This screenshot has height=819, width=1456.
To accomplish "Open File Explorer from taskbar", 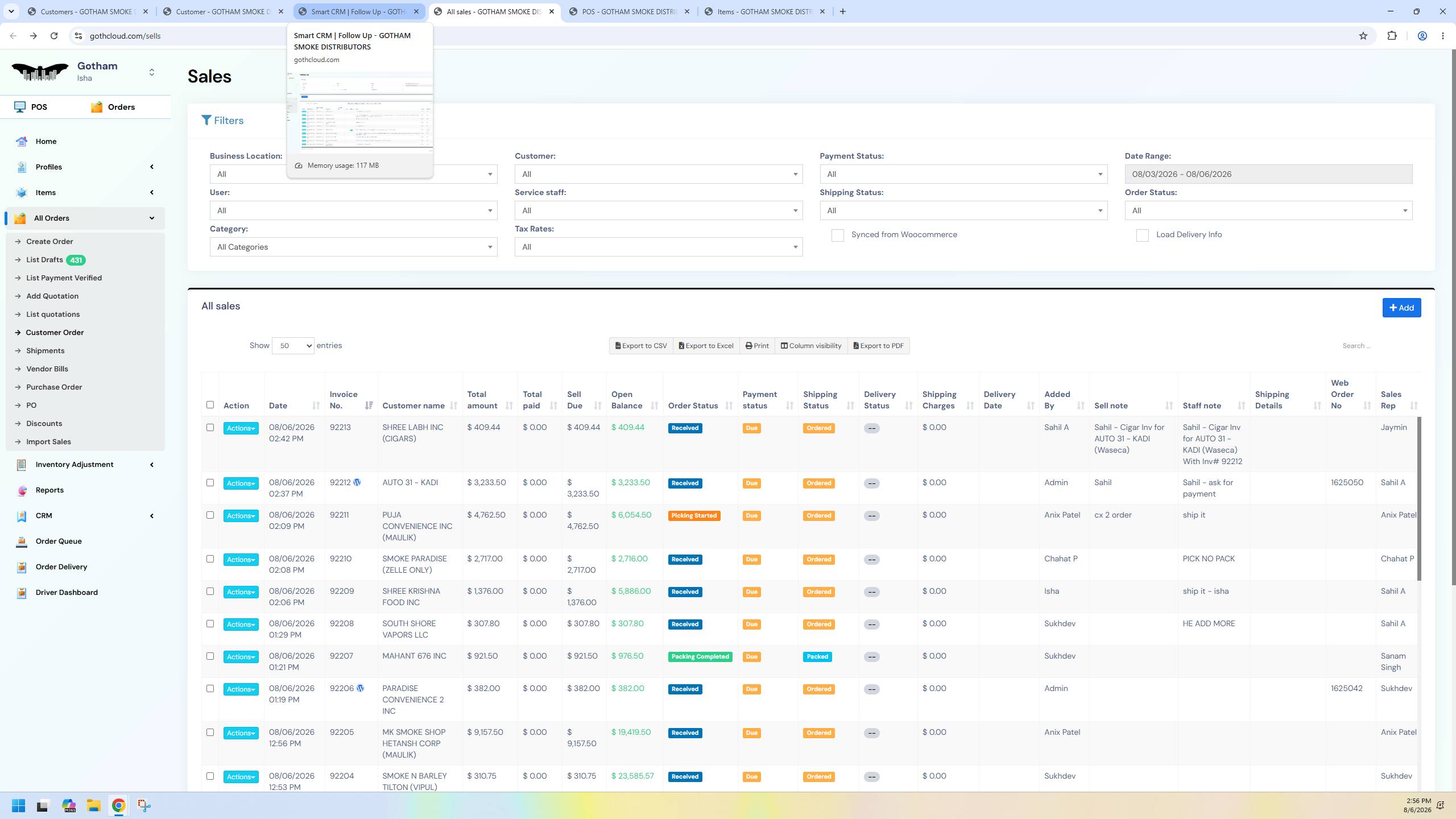I will tap(93, 805).
